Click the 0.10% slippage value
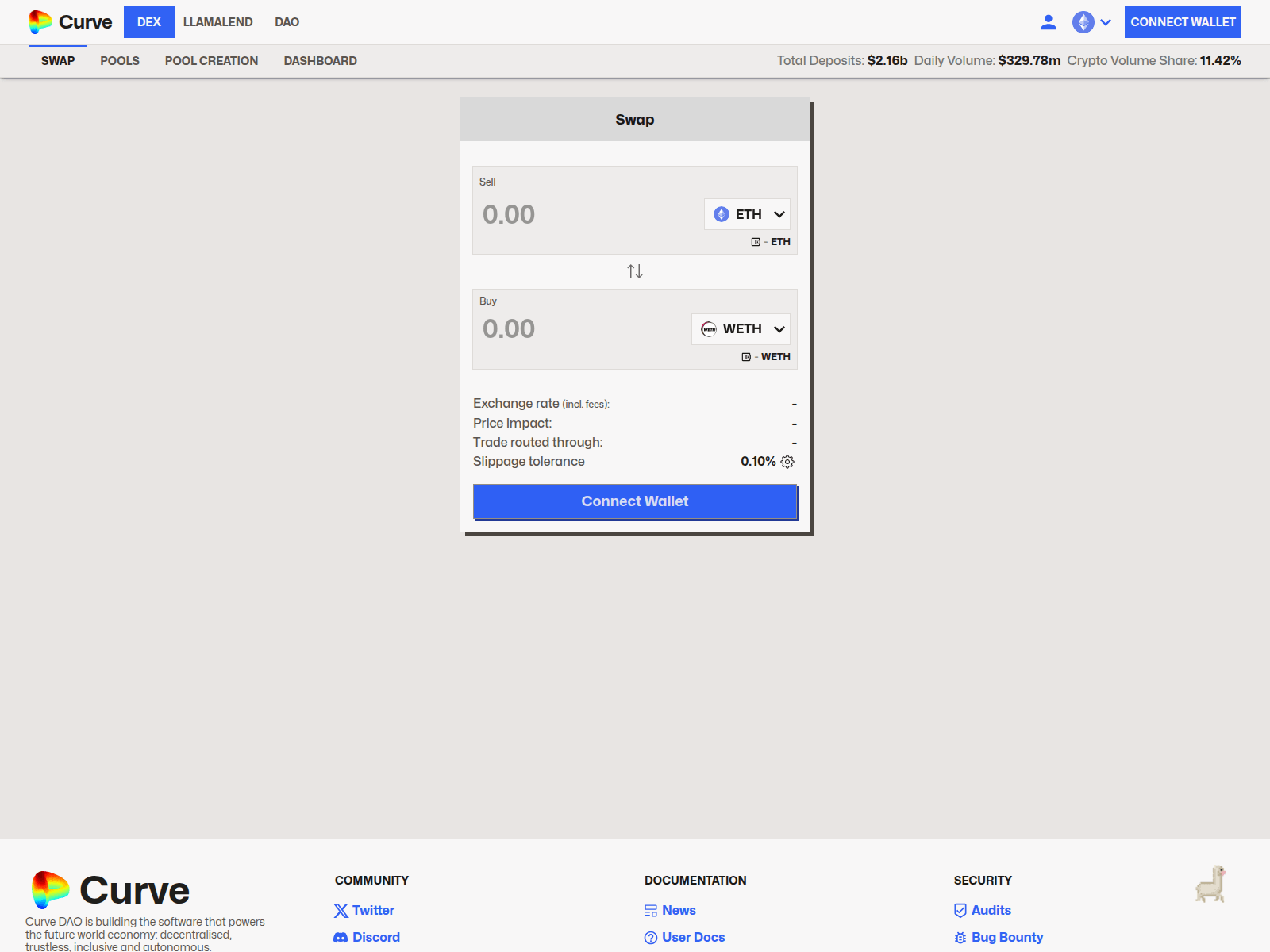1270x952 pixels. [758, 462]
